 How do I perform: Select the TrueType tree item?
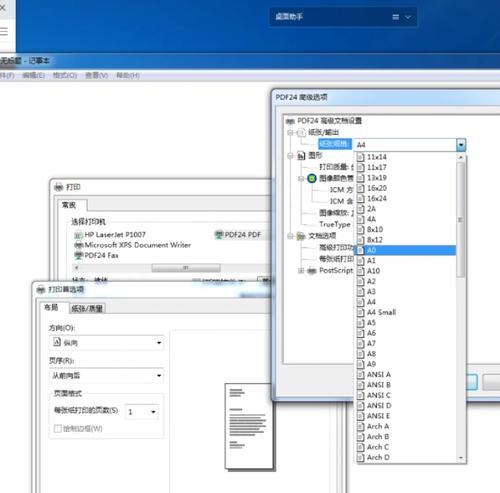pos(335,225)
